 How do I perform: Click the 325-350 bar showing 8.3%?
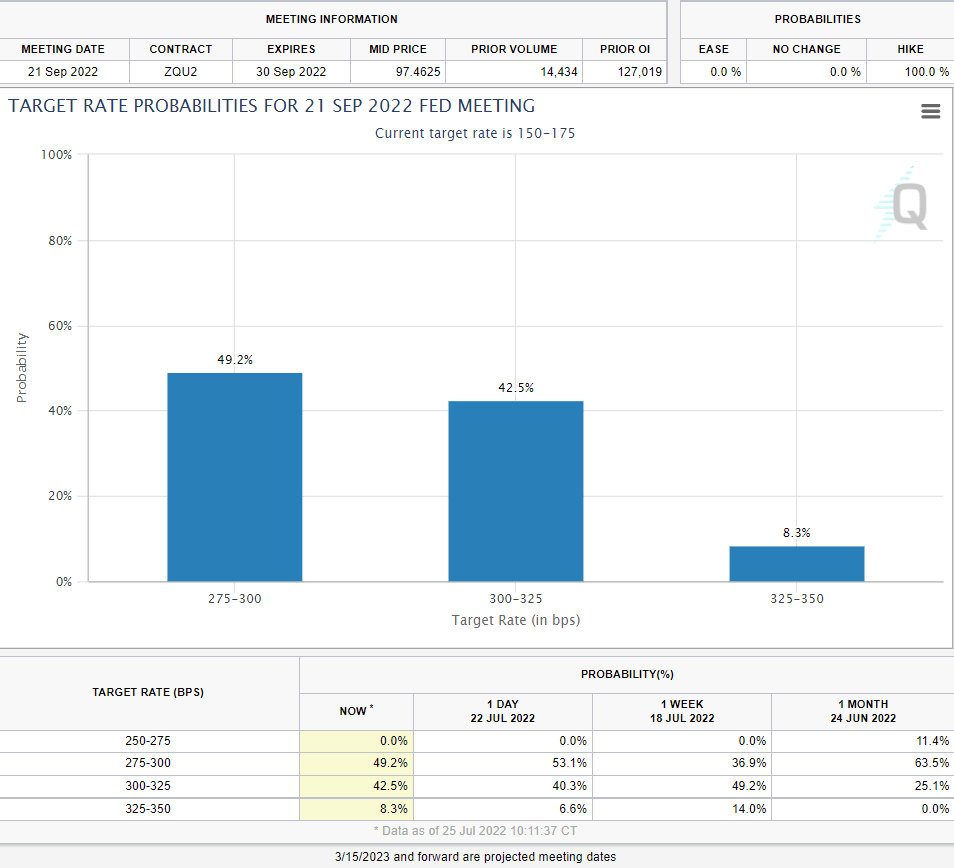point(796,563)
